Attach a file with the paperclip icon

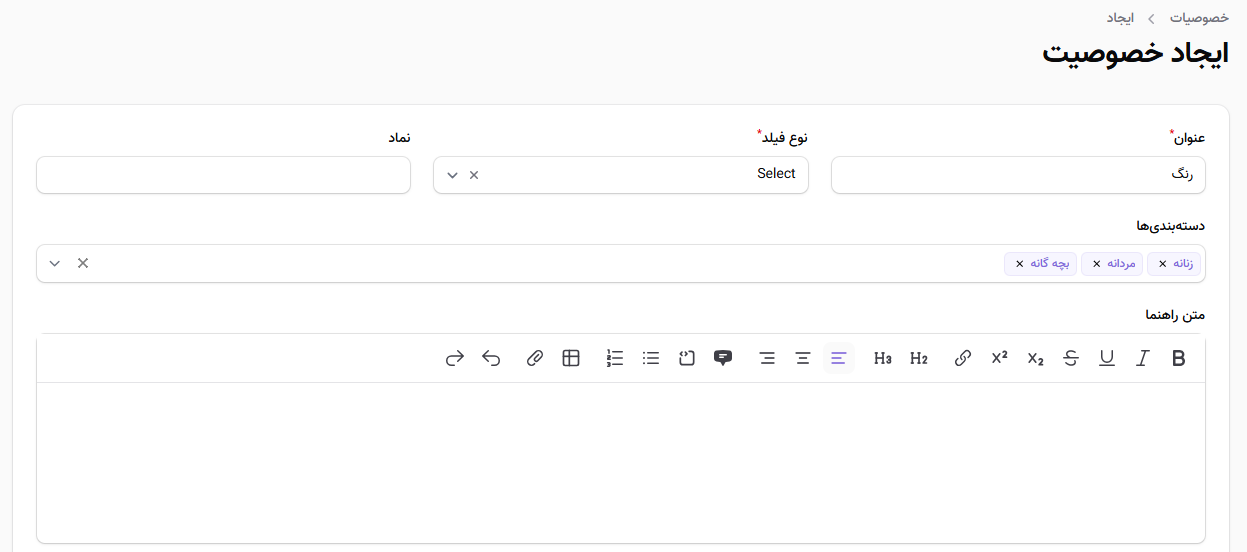[x=535, y=358]
